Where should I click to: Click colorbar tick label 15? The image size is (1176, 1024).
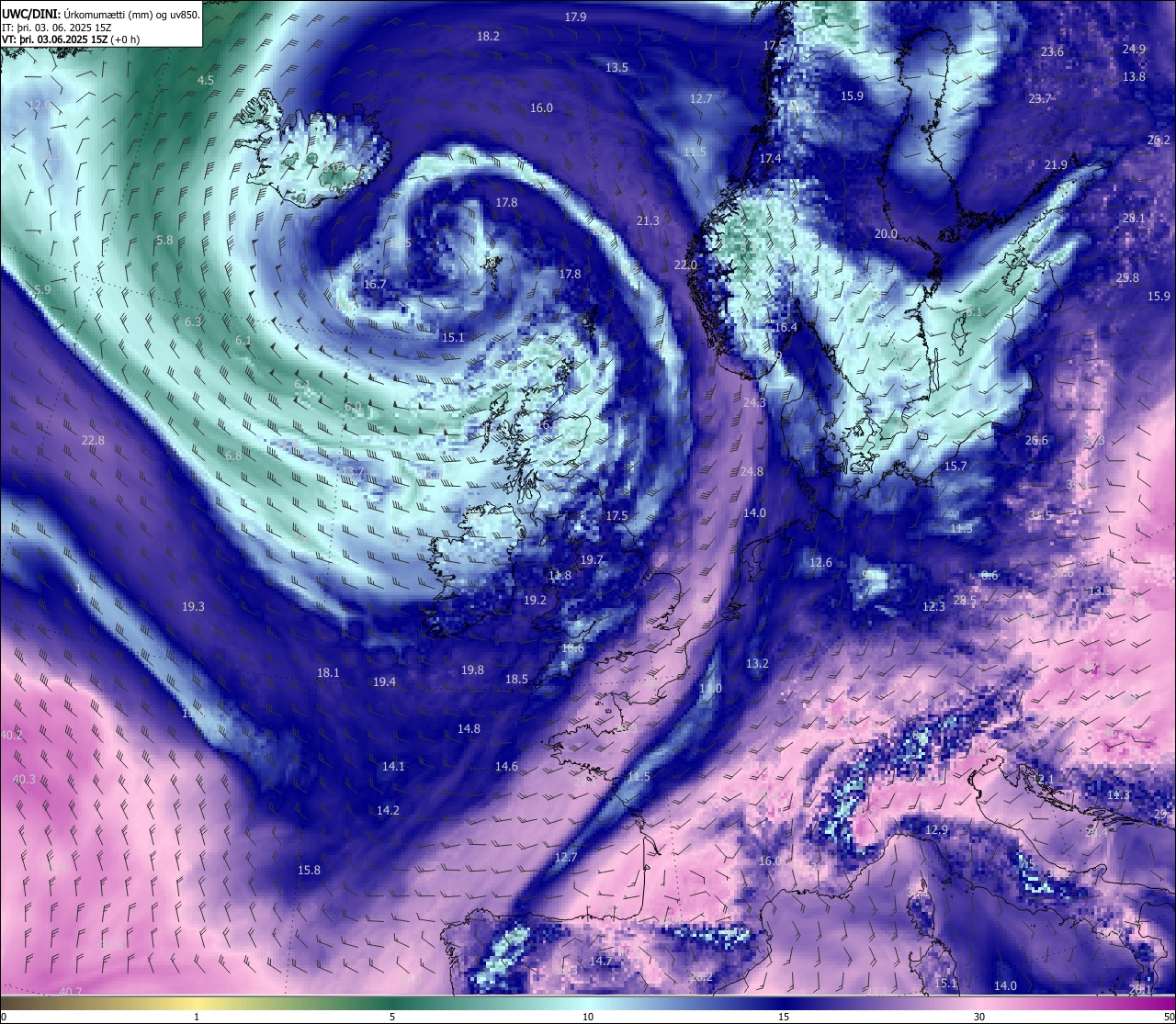[x=784, y=1017]
